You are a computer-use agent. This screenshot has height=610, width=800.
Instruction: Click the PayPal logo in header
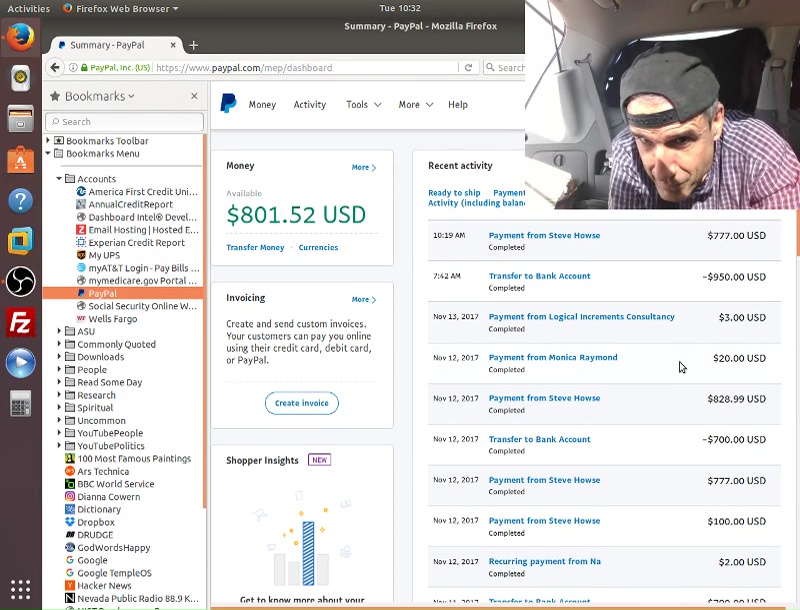228,104
